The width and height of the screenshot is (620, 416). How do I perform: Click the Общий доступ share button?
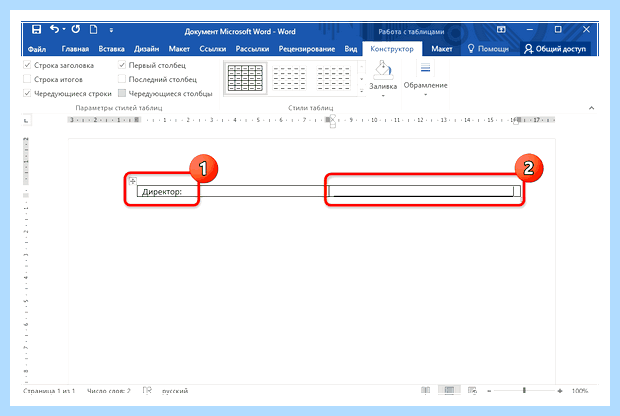tap(555, 49)
